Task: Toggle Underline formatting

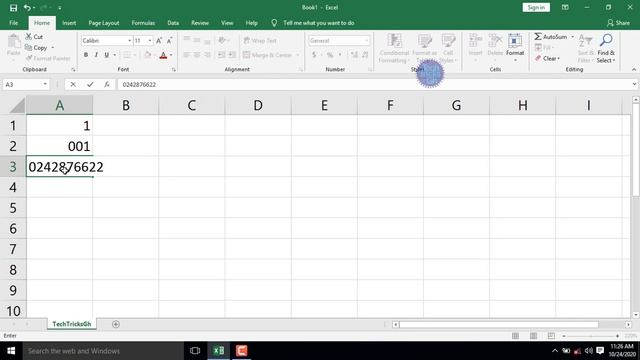Action: (x=106, y=55)
